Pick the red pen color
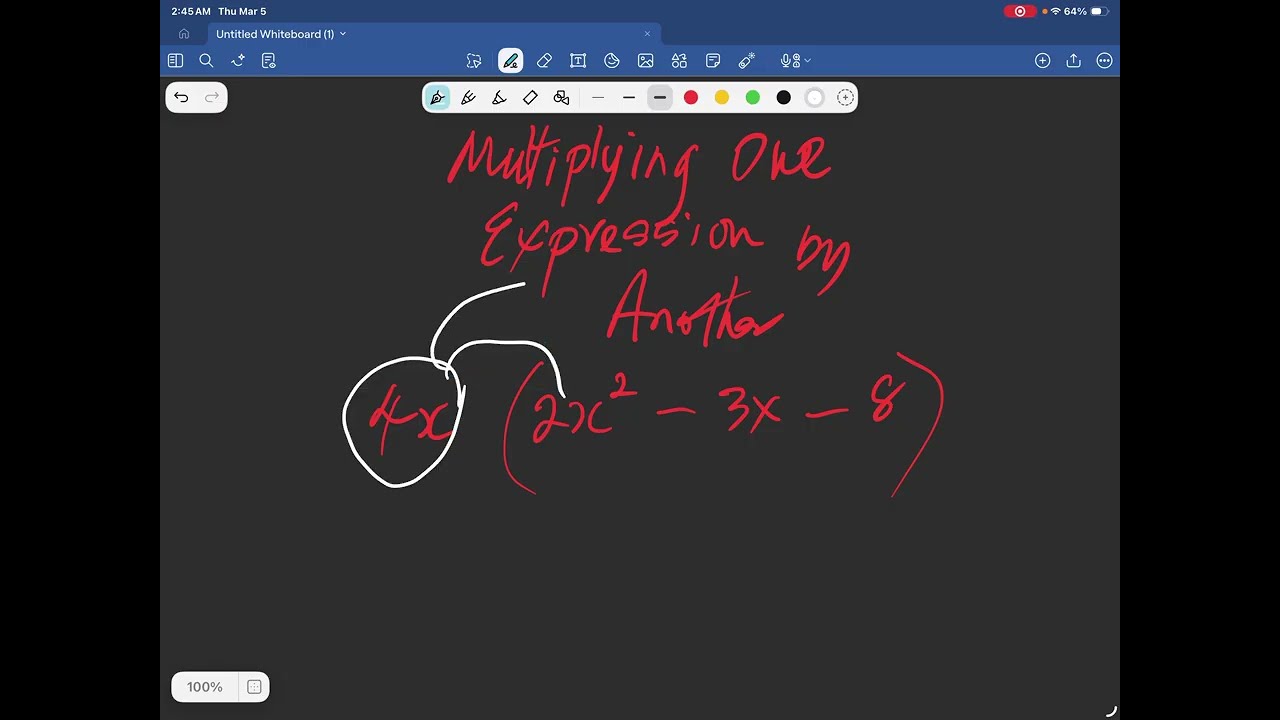 click(691, 97)
